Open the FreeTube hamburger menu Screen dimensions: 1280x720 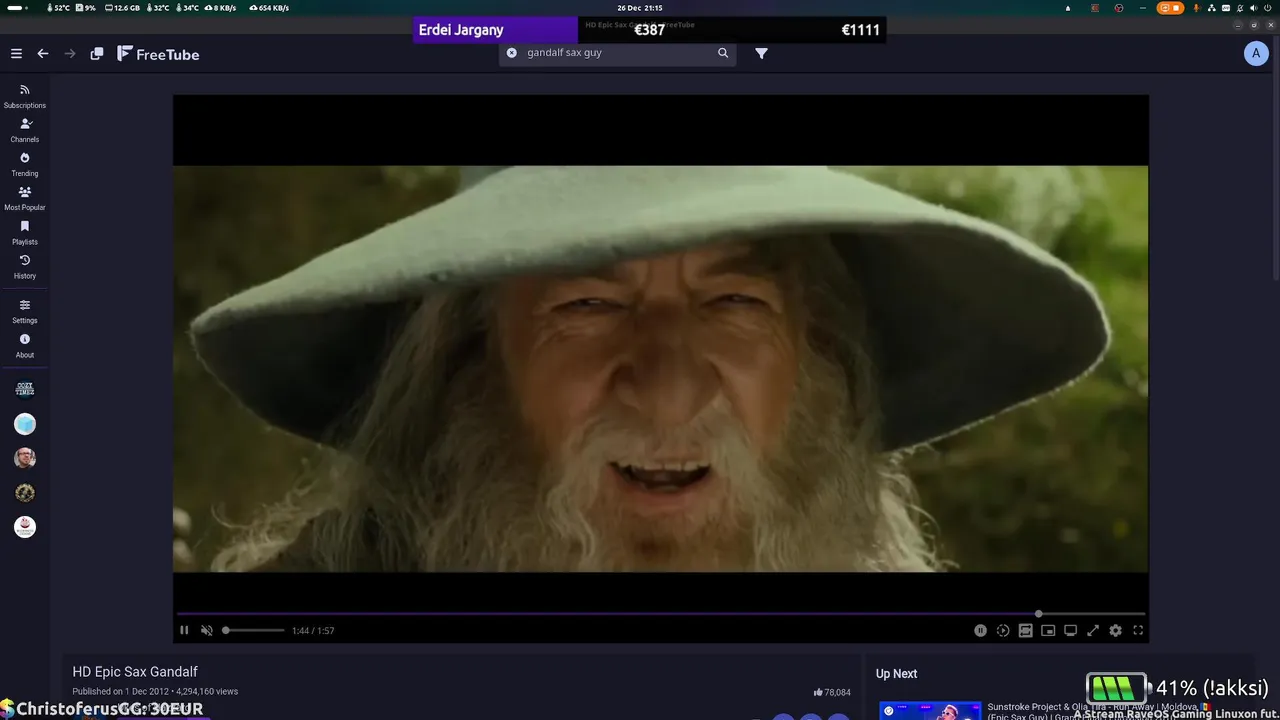[16, 54]
